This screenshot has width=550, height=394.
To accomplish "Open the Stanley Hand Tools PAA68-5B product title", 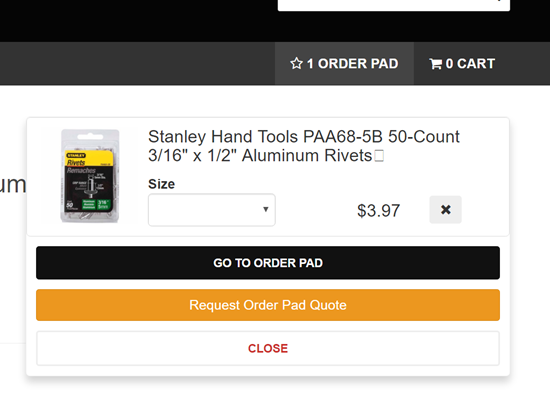I will [x=304, y=146].
